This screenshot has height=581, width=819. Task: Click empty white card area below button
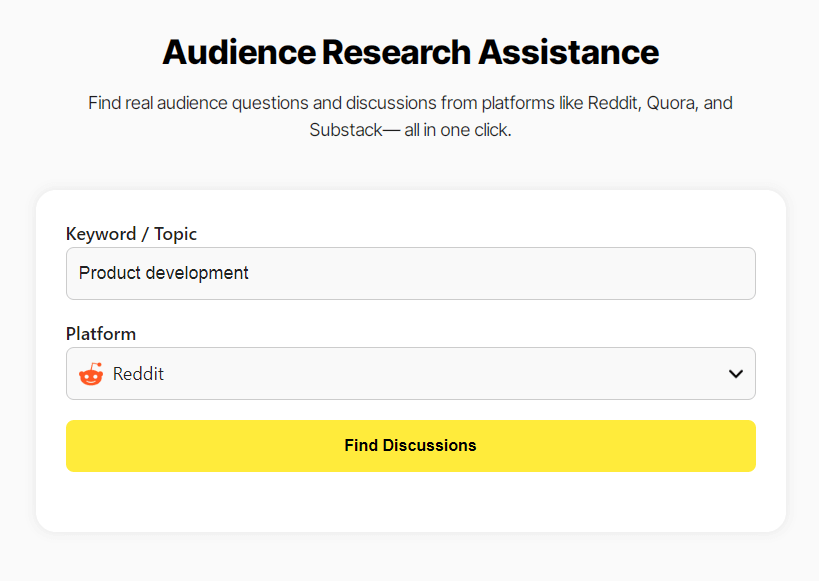point(411,502)
